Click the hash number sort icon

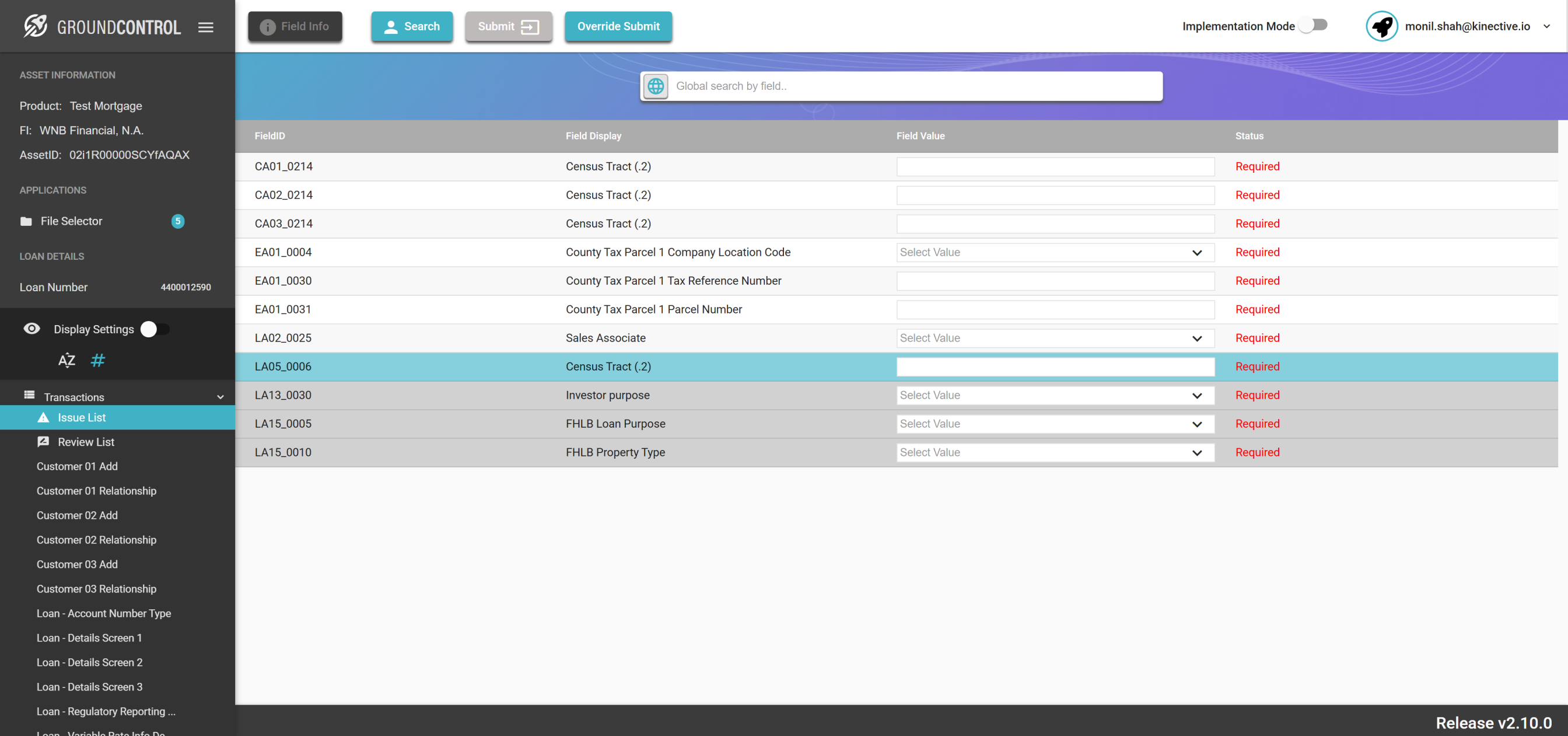[97, 360]
